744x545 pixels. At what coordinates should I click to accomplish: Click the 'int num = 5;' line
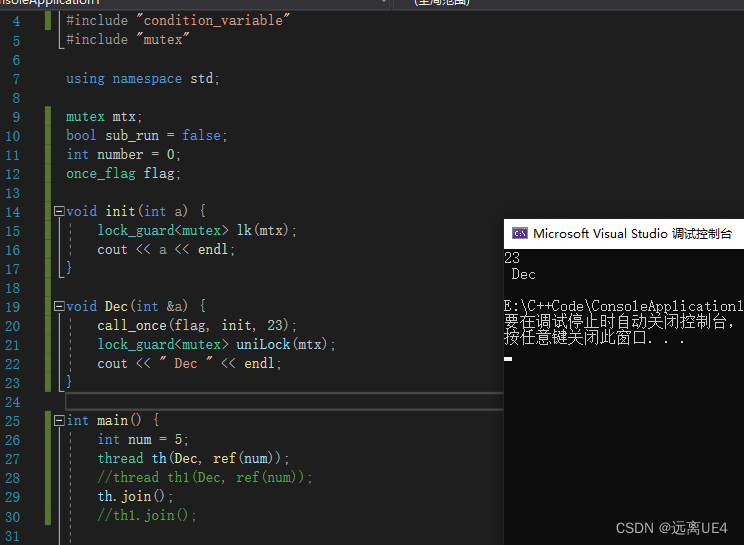tap(143, 439)
